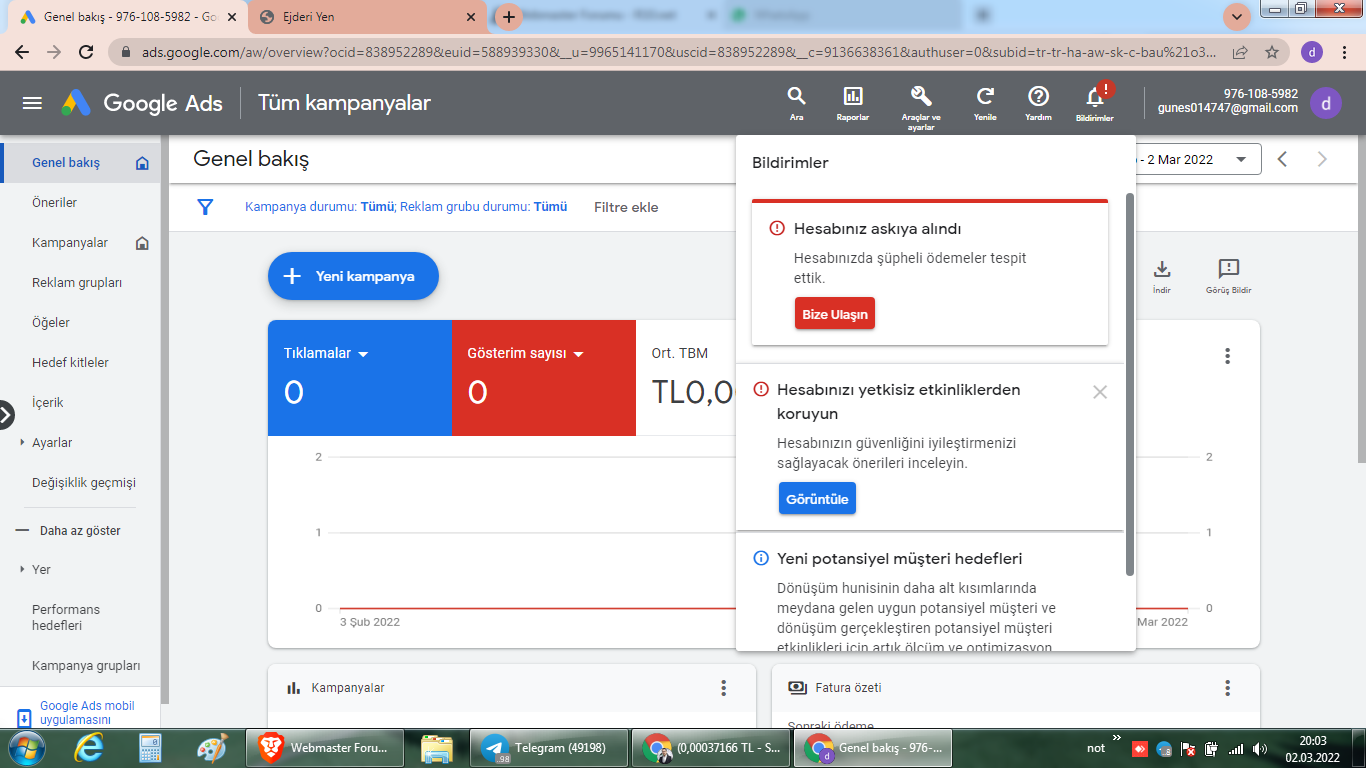Click left sidebar scrollbar
This screenshot has width=1366, height=768.
coord(165,420)
